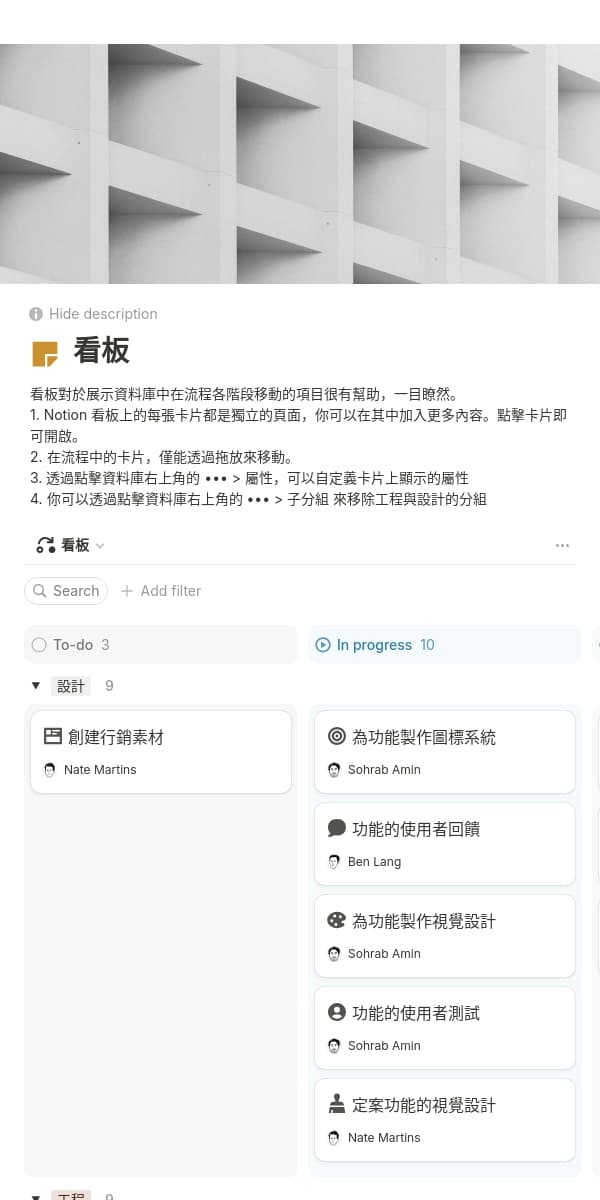This screenshot has height=1200, width=600.
Task: Click the card icon on 創建行銷素材
Action: click(x=51, y=736)
